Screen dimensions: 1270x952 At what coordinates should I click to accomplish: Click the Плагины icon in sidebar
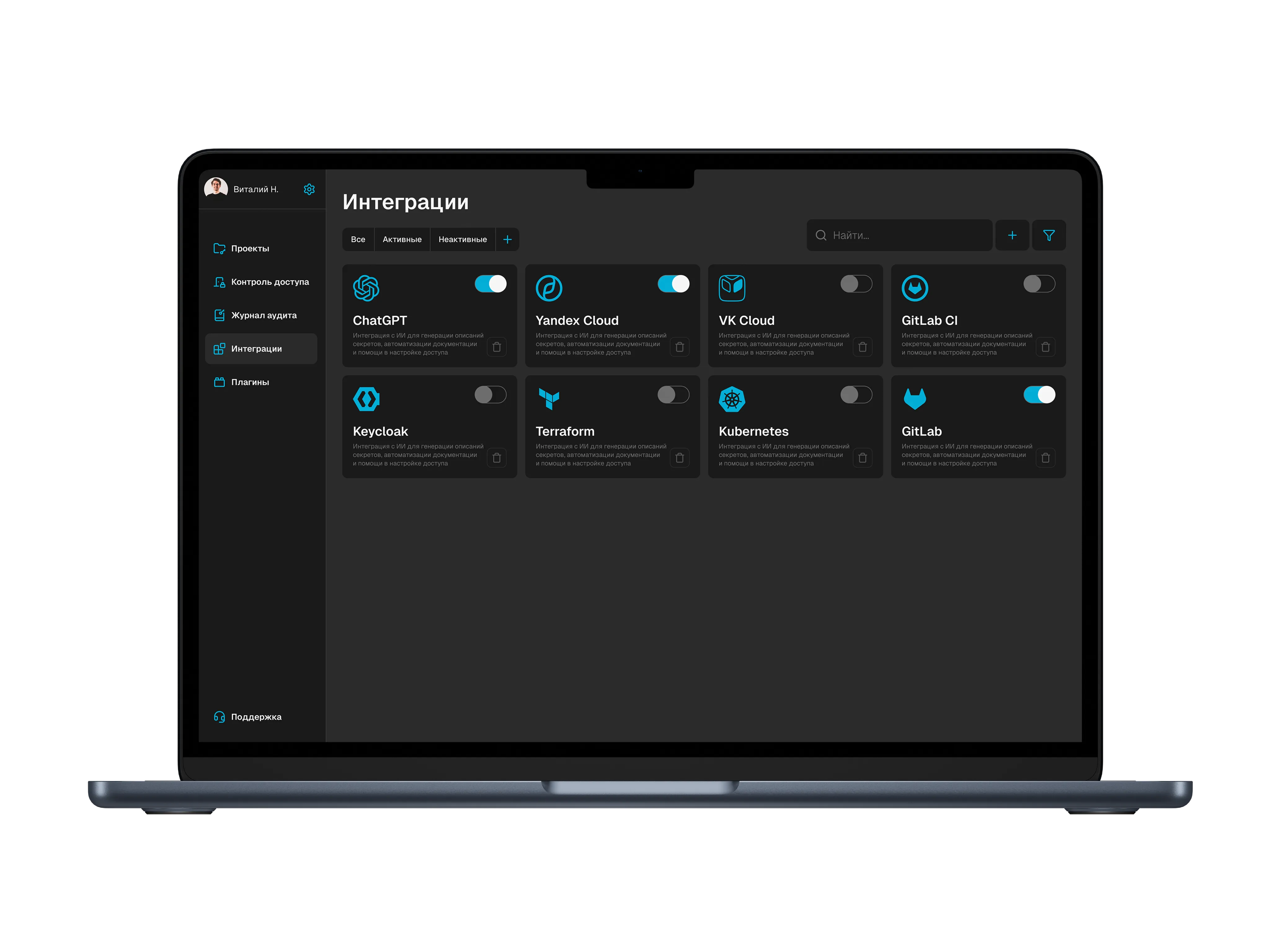point(219,382)
